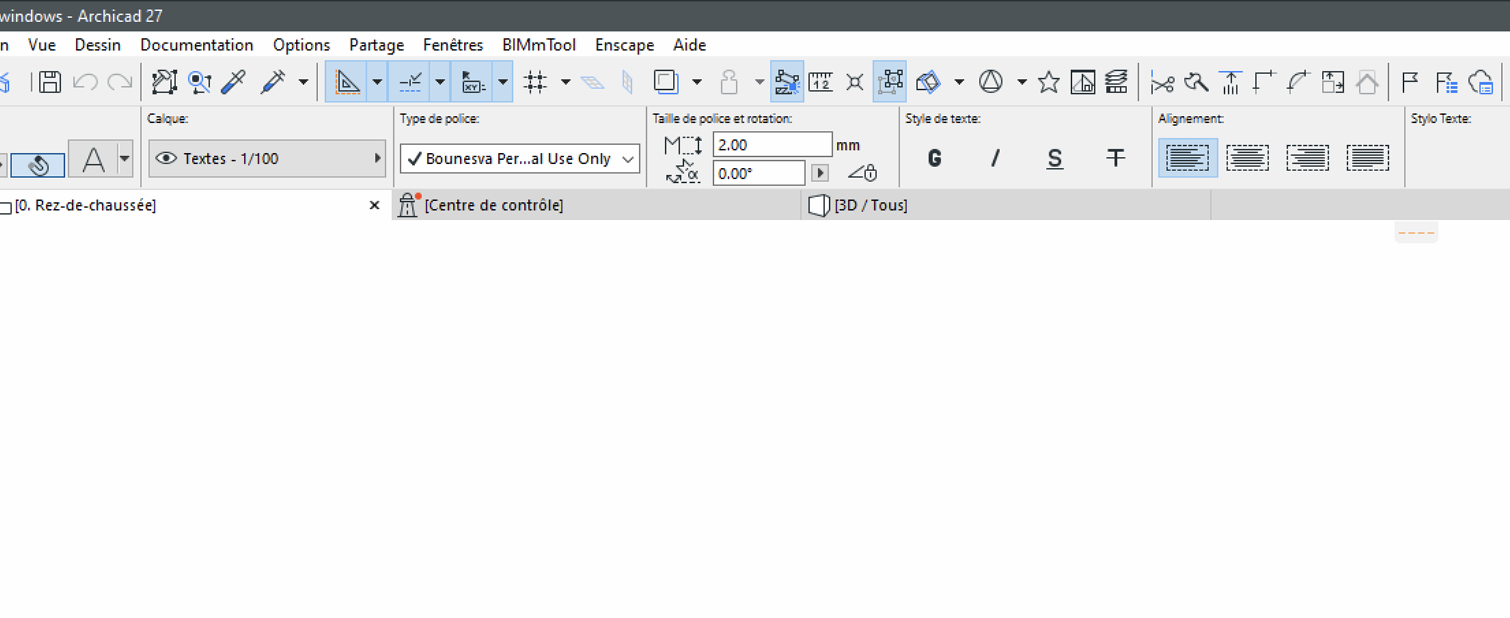The image size is (1510, 618).
Task: Click the measure ruler tool icon
Action: (821, 82)
